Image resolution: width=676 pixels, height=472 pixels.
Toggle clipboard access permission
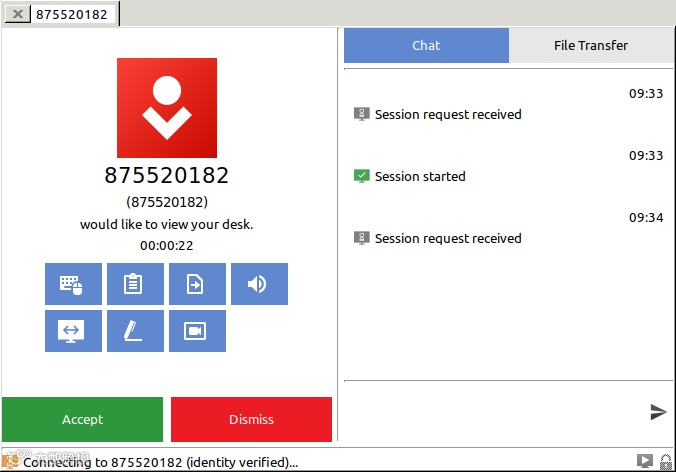[x=135, y=284]
